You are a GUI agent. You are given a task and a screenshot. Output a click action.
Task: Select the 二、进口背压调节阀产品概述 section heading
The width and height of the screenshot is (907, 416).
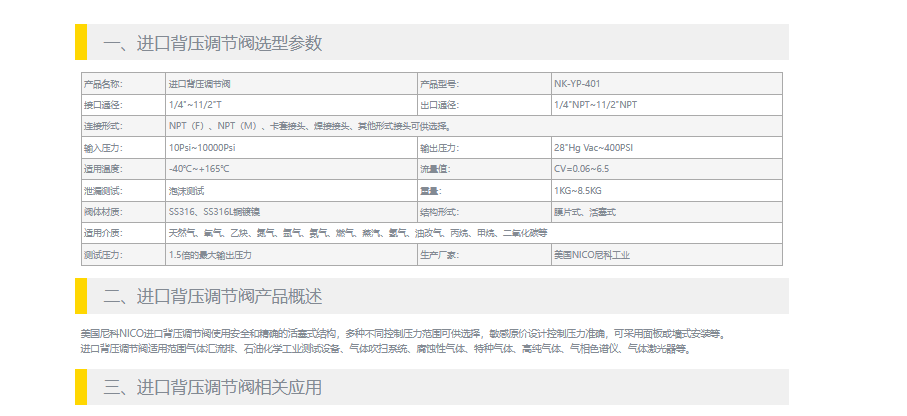point(212,297)
